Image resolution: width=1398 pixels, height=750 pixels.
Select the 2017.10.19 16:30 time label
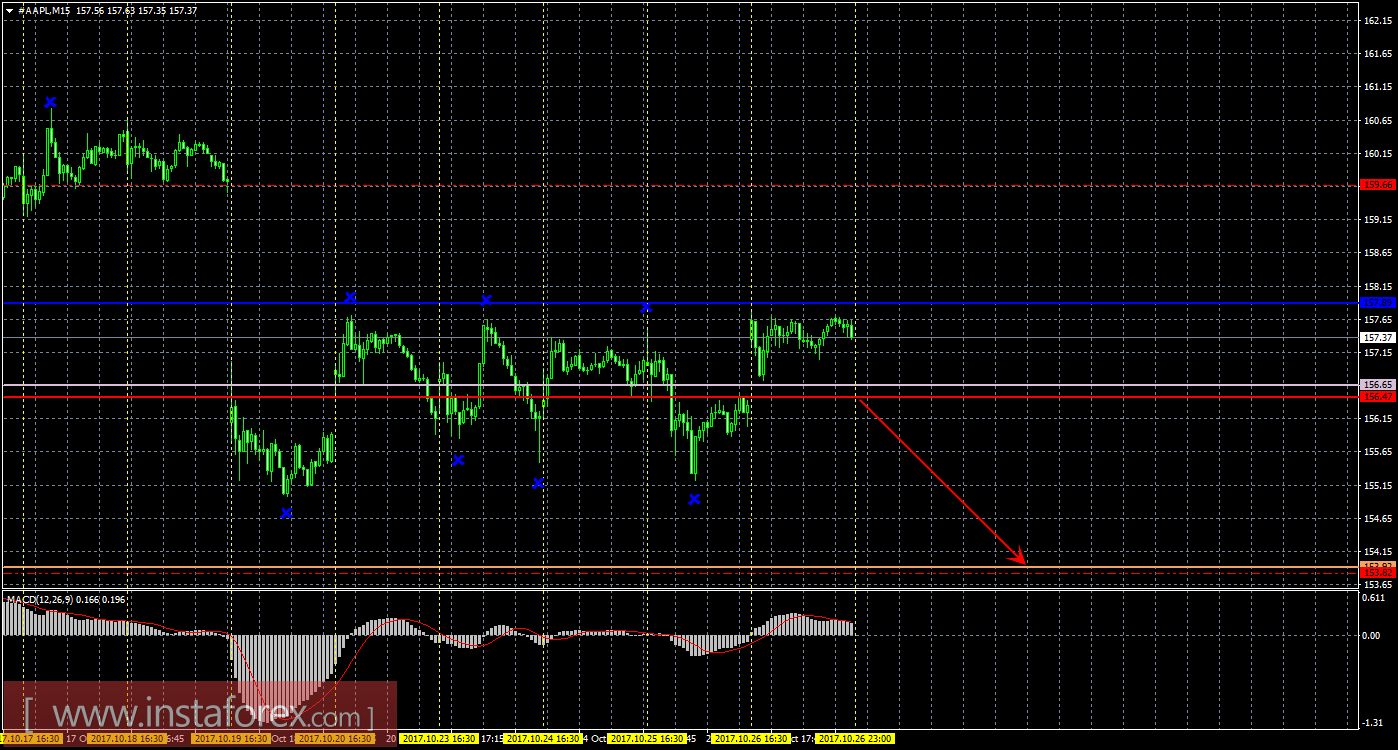coord(231,739)
